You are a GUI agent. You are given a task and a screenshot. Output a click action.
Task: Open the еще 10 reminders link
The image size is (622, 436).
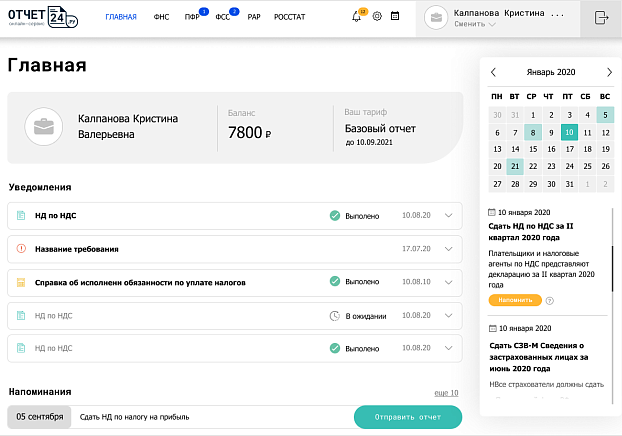point(446,393)
